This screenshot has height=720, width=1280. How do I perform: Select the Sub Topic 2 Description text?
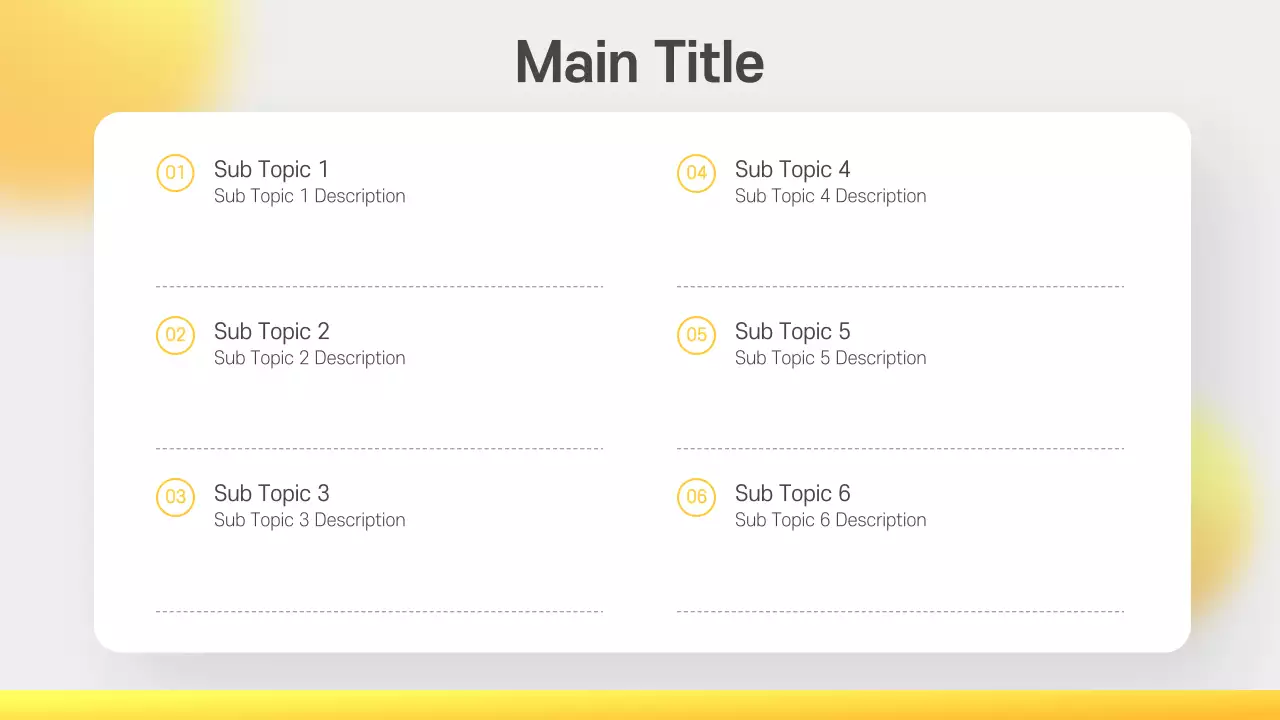point(309,358)
